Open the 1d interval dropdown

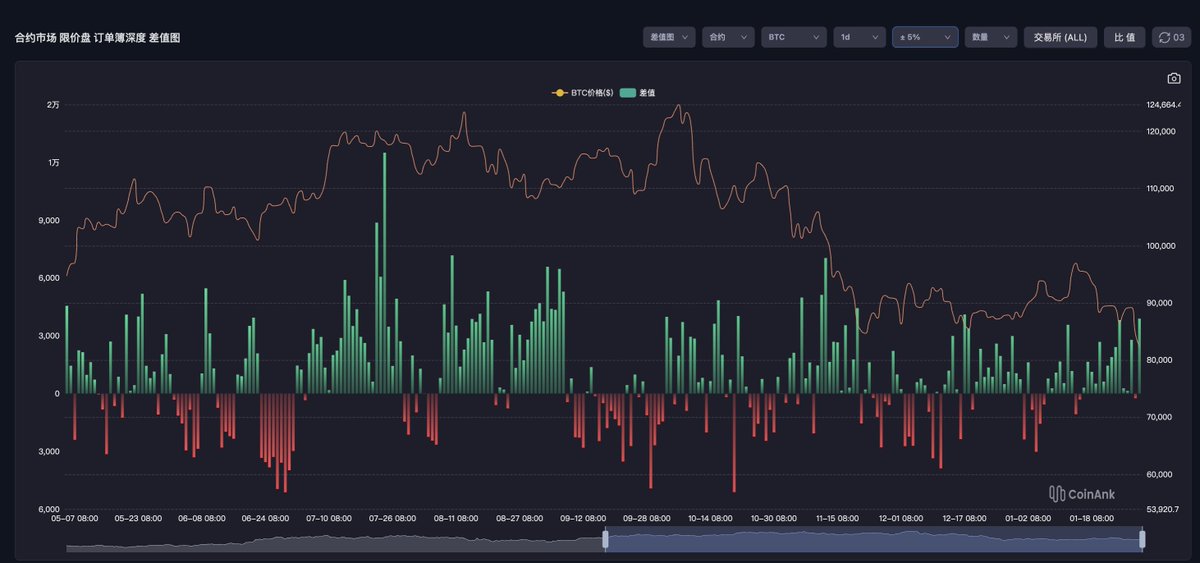tap(858, 37)
